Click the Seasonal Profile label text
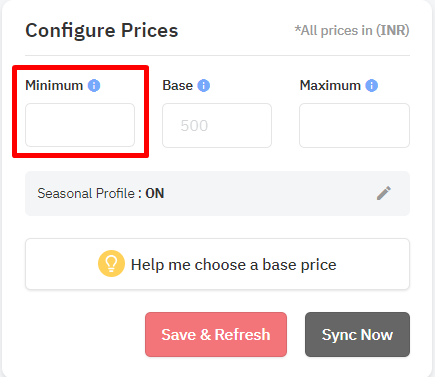435x377 pixels. click(86, 193)
